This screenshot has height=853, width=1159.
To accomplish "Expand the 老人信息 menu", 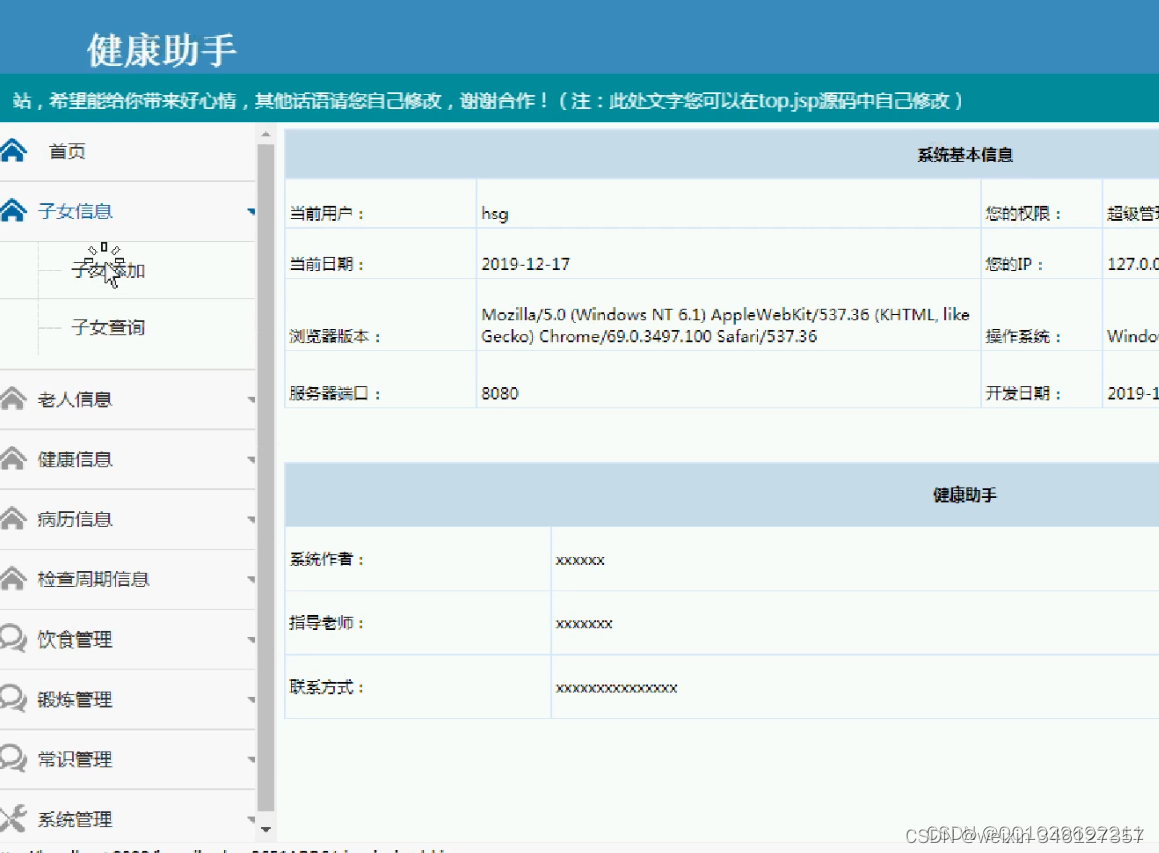I will [x=250, y=398].
